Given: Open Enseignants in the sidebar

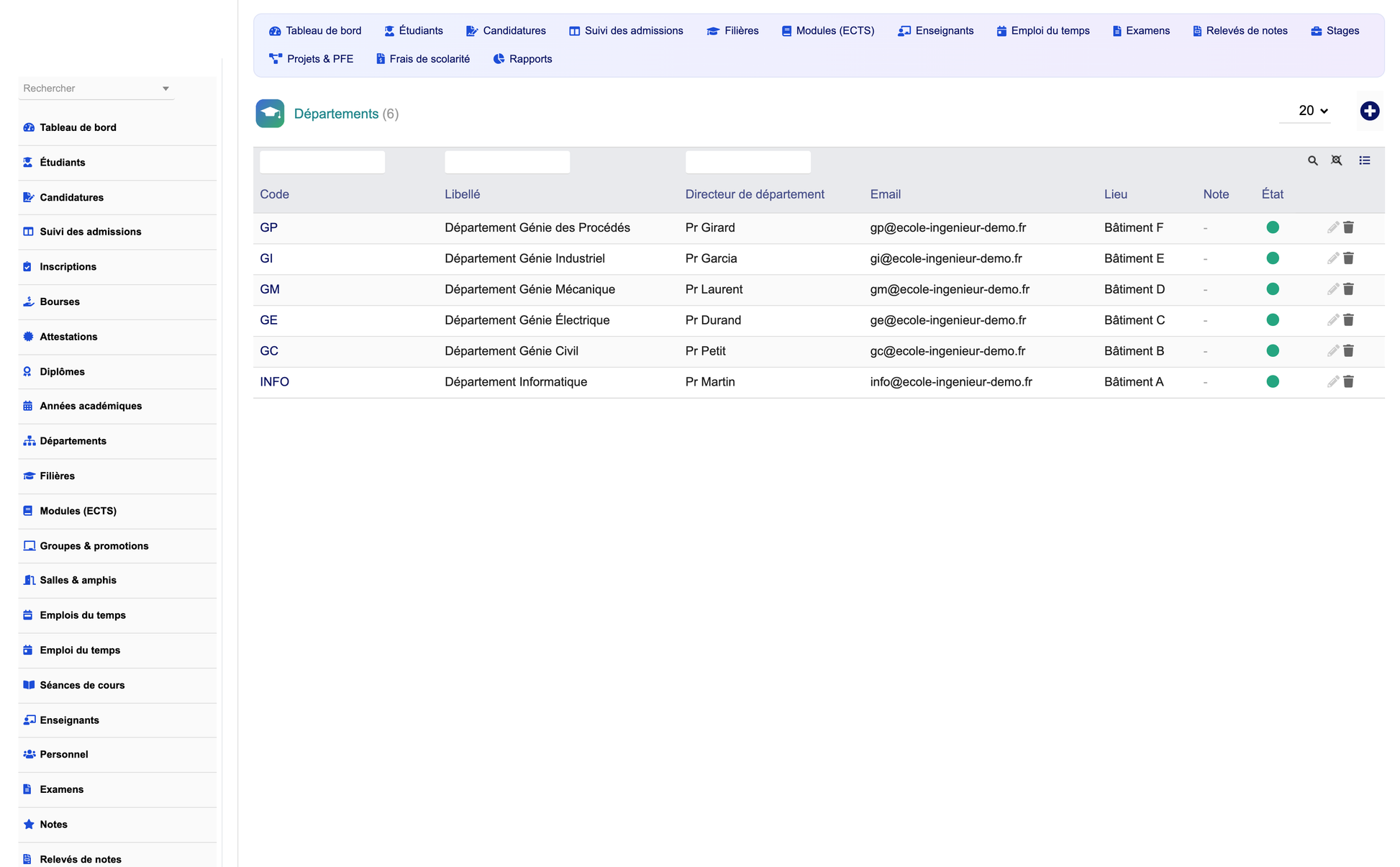Looking at the screenshot, I should point(117,720).
